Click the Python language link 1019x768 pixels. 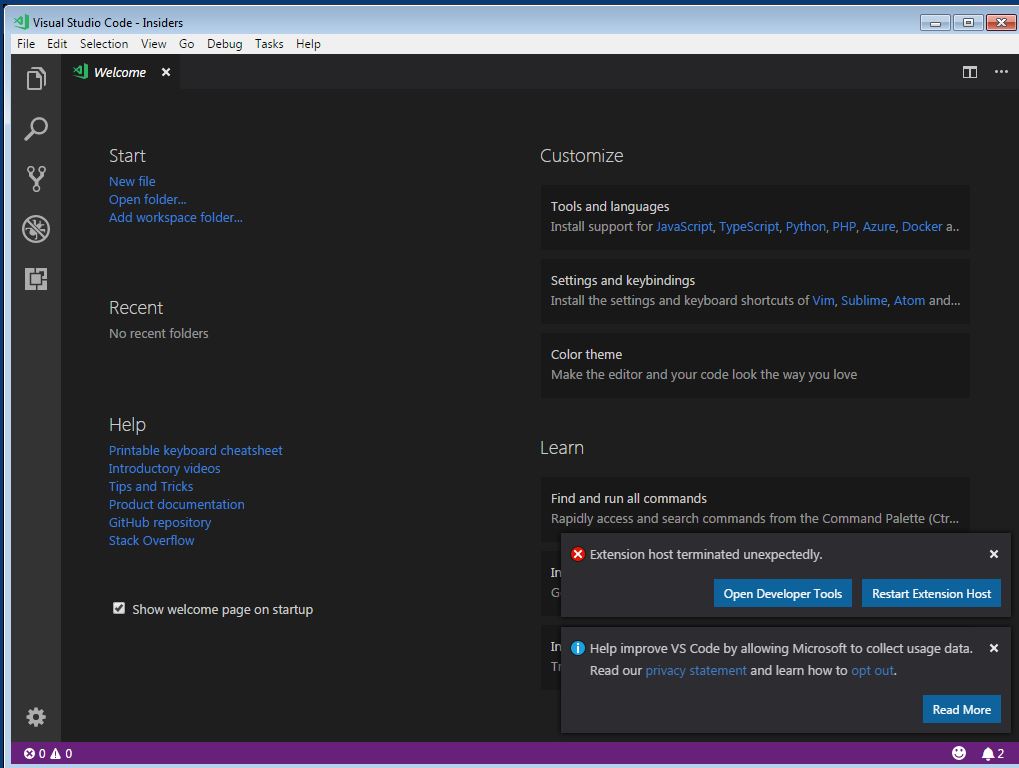806,226
